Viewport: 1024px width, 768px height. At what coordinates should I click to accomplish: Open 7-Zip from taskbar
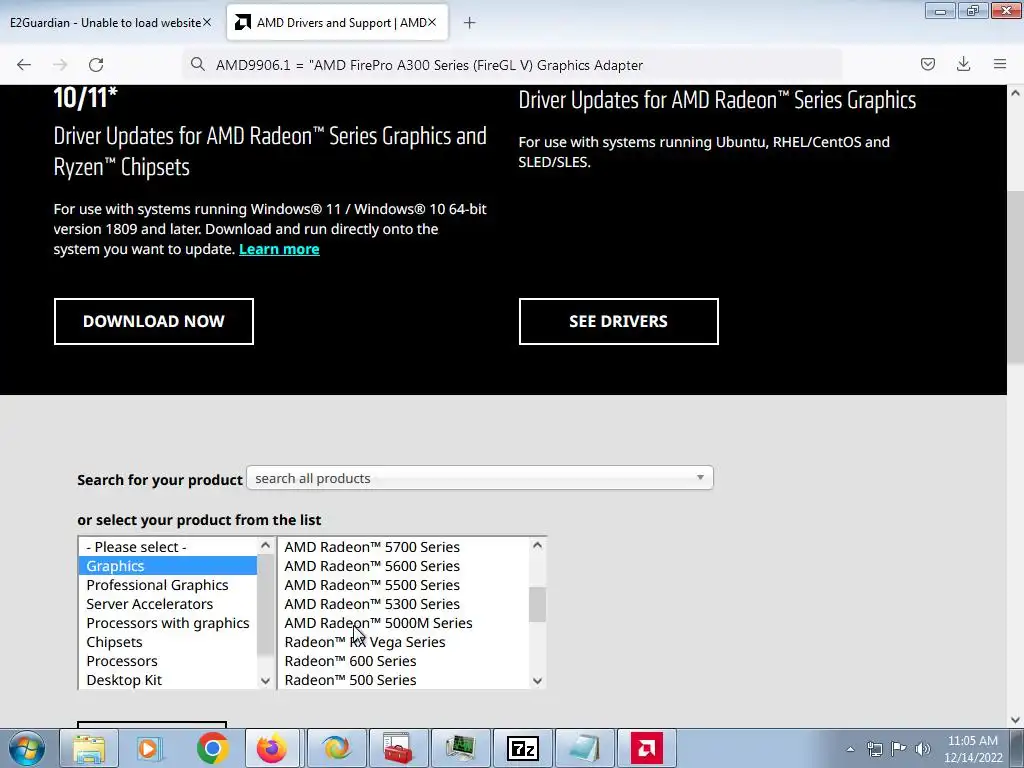(522, 748)
